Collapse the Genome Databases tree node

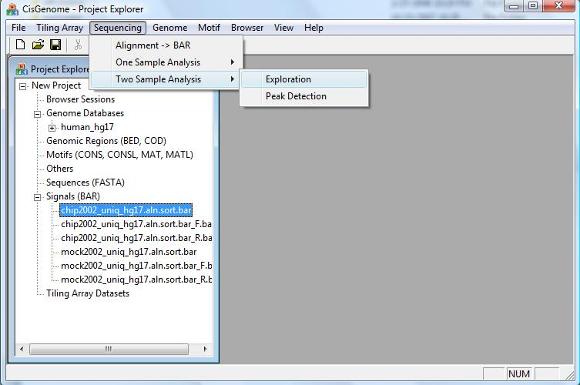point(37,114)
